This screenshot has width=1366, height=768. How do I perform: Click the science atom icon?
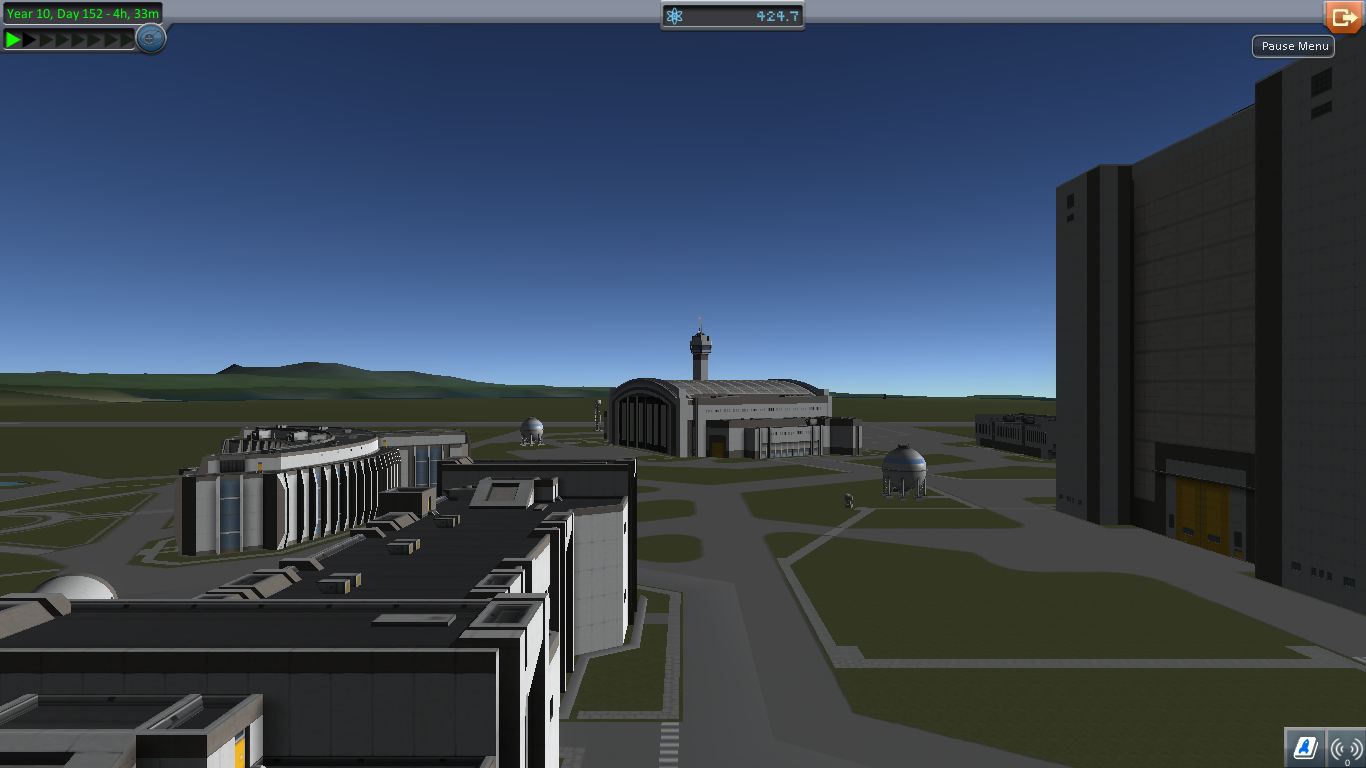[x=675, y=16]
